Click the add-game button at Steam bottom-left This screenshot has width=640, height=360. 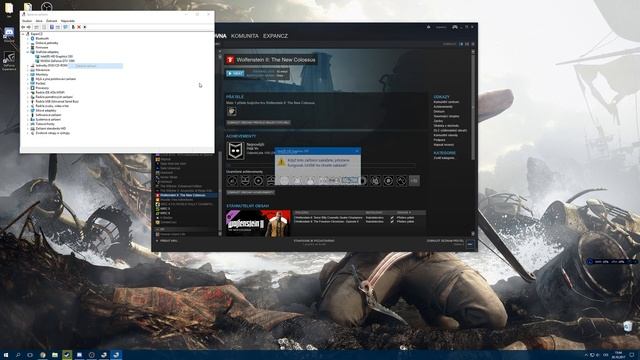[x=167, y=241]
